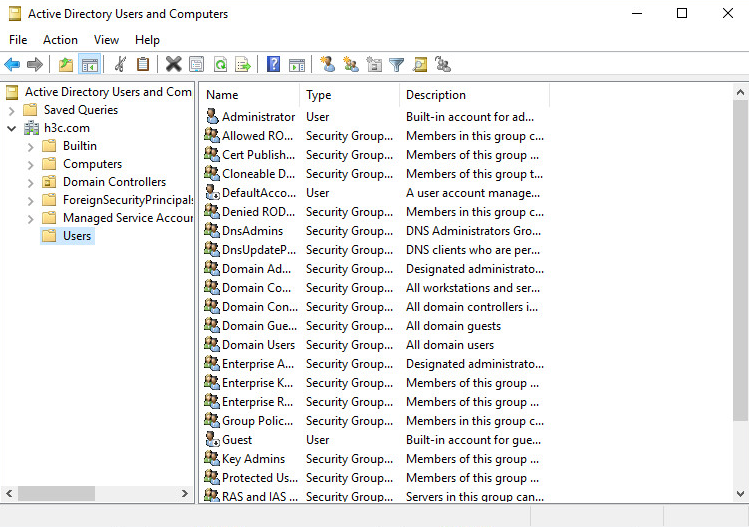This screenshot has height=527, width=749.
Task: Click the DnsAdmins group icon
Action: pos(212,230)
